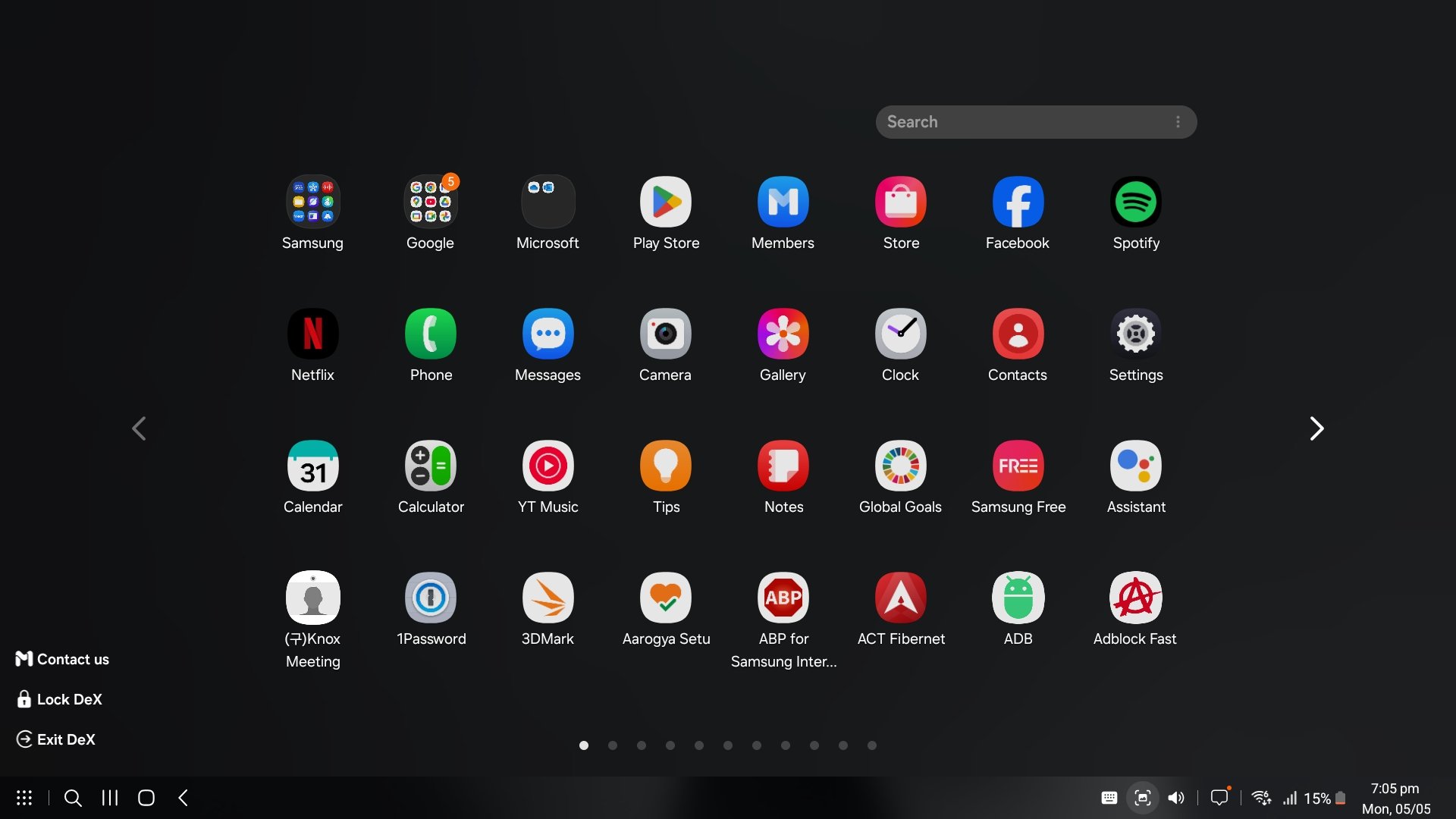Screen dimensions: 1456x819
Task: Open the Google app folder
Action: click(430, 202)
